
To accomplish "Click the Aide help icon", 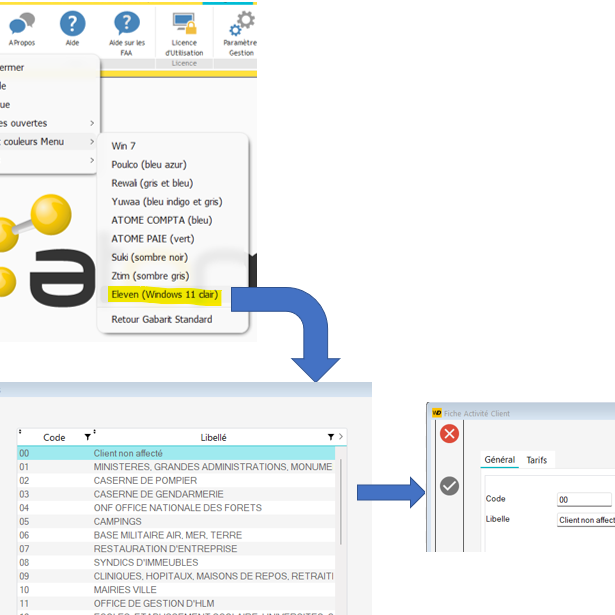I will click(x=72, y=24).
